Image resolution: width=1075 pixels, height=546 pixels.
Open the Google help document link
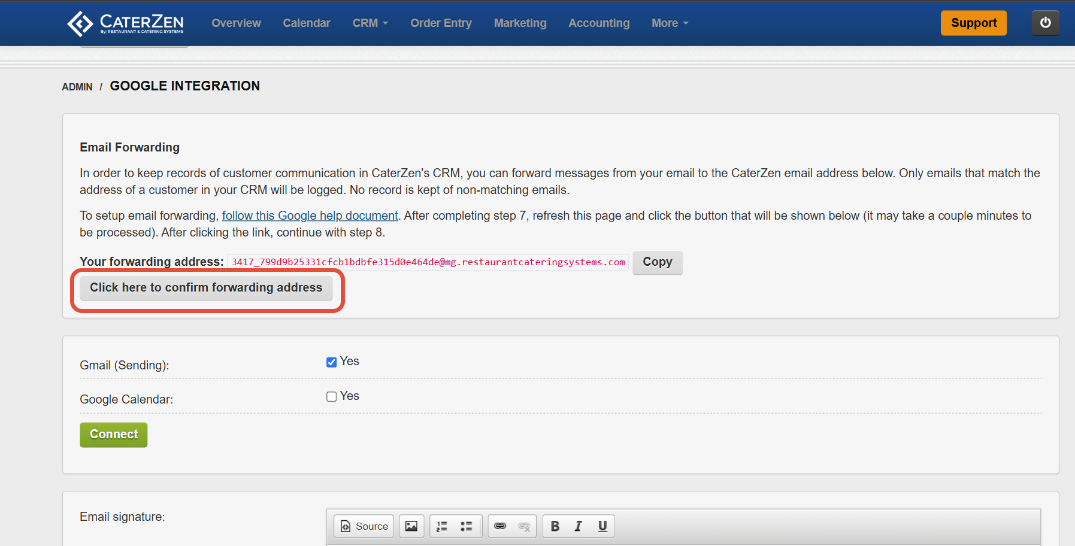[x=310, y=215]
